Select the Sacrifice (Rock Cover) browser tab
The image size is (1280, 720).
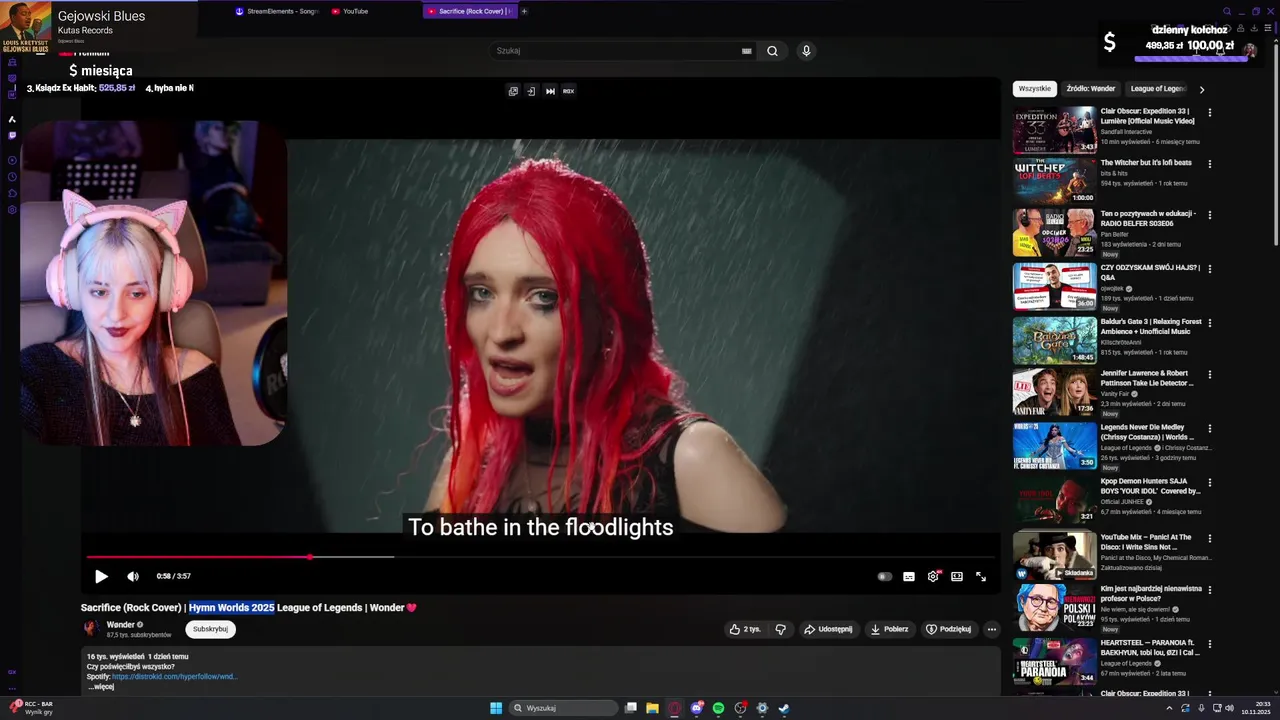pyautogui.click(x=469, y=11)
